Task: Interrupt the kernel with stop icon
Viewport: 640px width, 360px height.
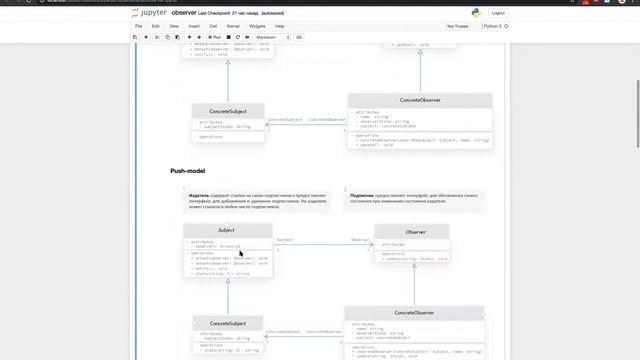Action: (229, 37)
